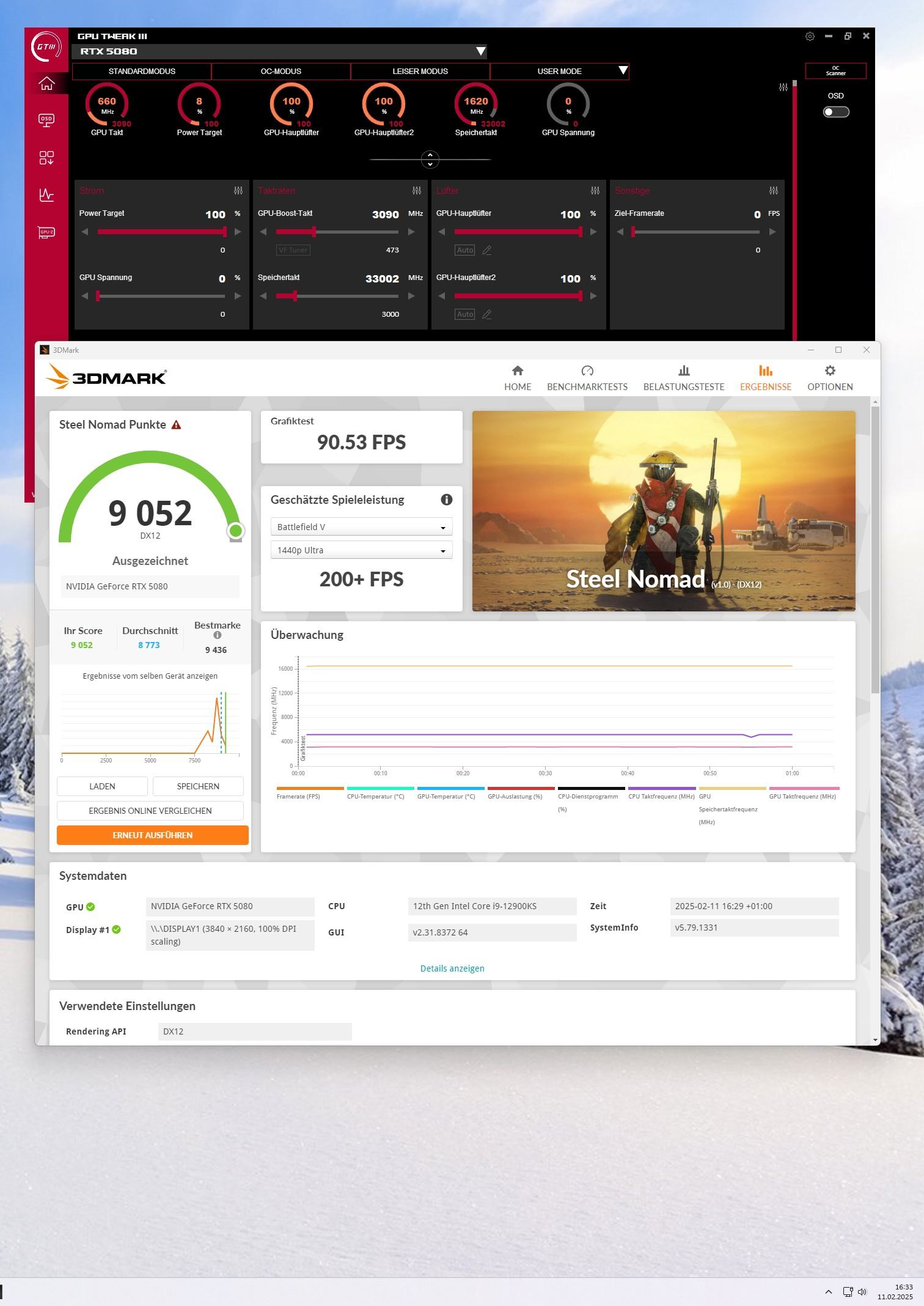Click the Steel Nomad benchmark thumbnail
The height and width of the screenshot is (1306, 924).
[664, 511]
